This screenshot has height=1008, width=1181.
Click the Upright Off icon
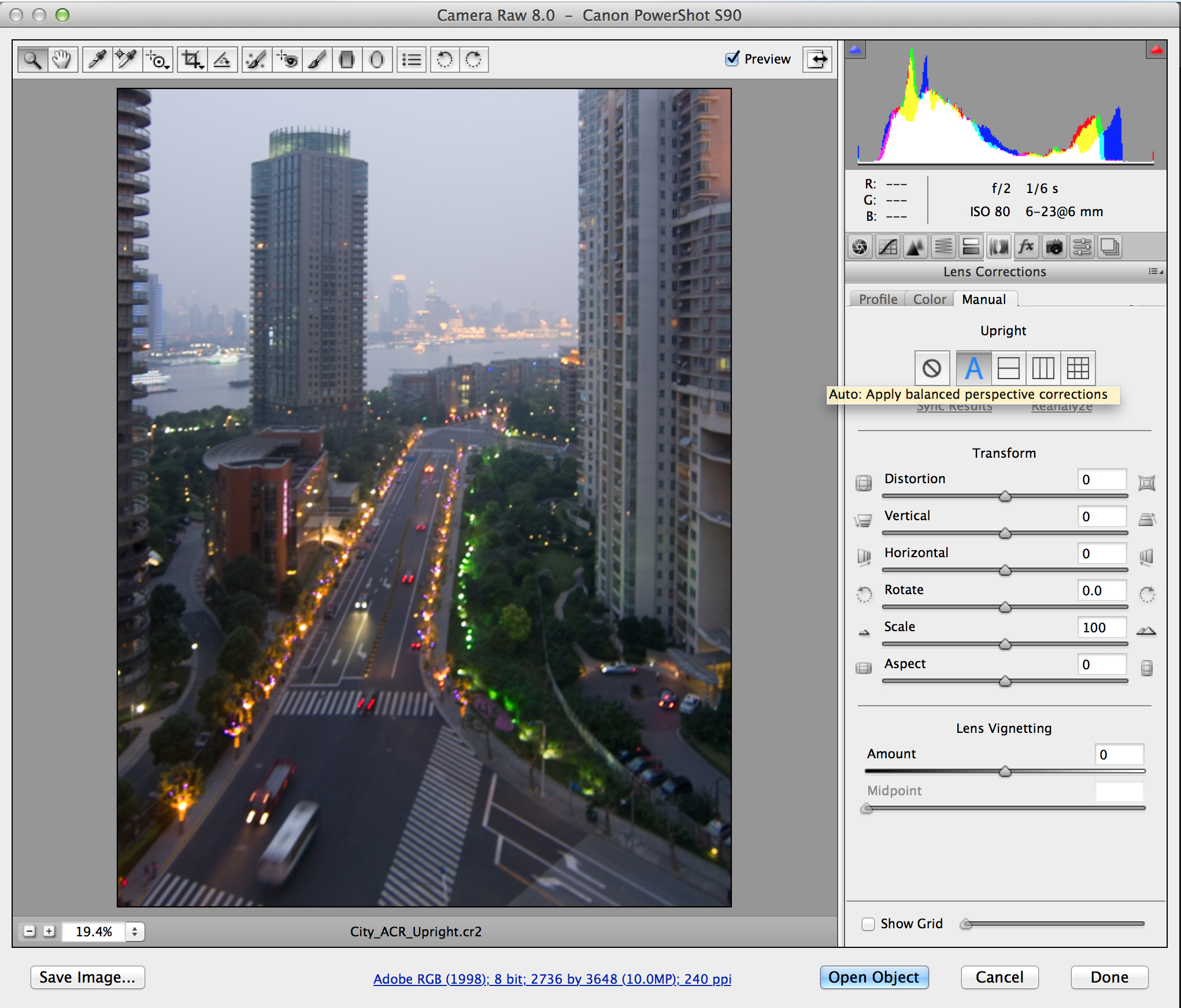pyautogui.click(x=931, y=368)
